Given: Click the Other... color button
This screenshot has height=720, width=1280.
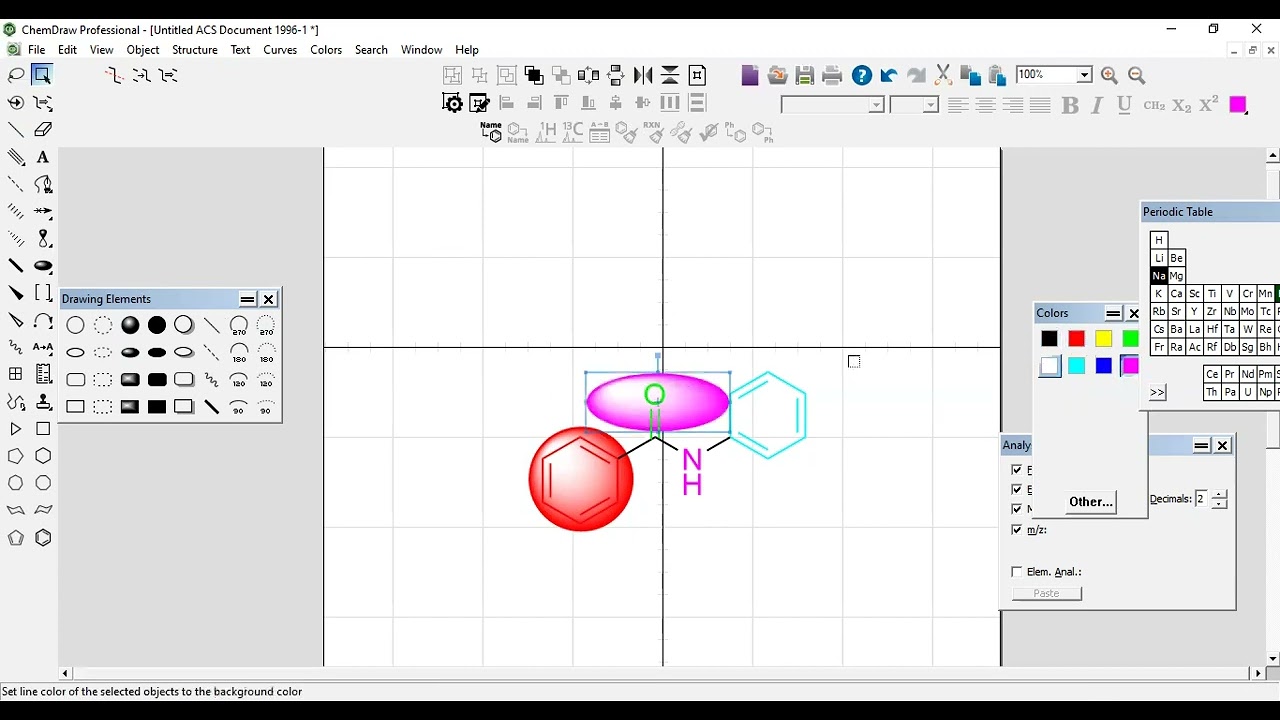Looking at the screenshot, I should tap(1091, 502).
